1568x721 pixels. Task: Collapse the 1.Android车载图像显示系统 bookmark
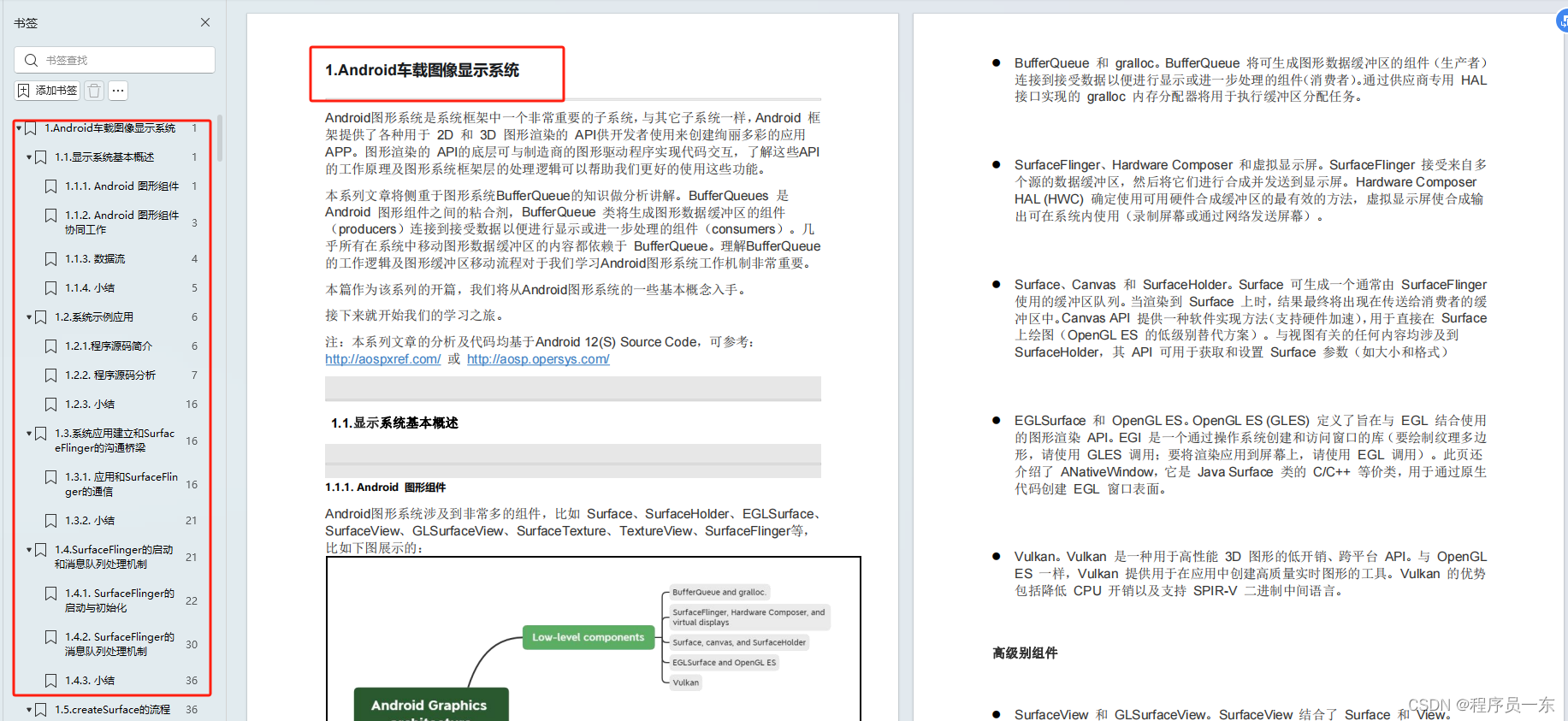[19, 128]
